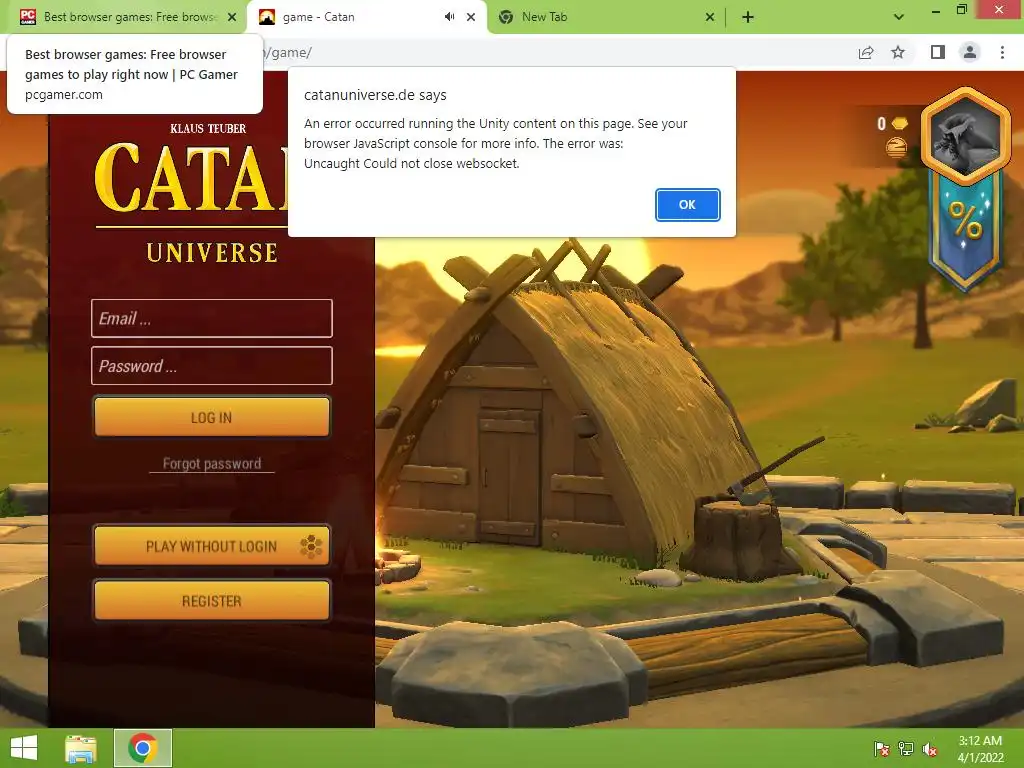Click the REGISTER button
The width and height of the screenshot is (1024, 768).
212,600
